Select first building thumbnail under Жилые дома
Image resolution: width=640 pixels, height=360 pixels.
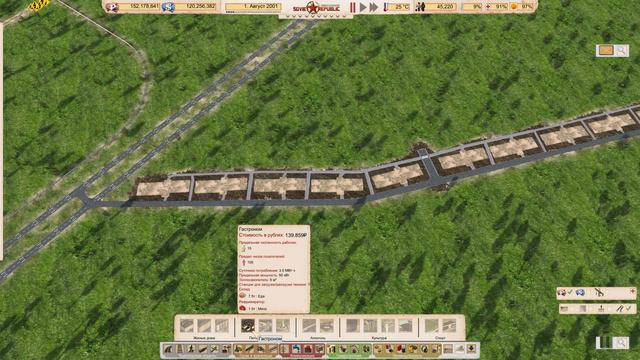tap(187, 326)
